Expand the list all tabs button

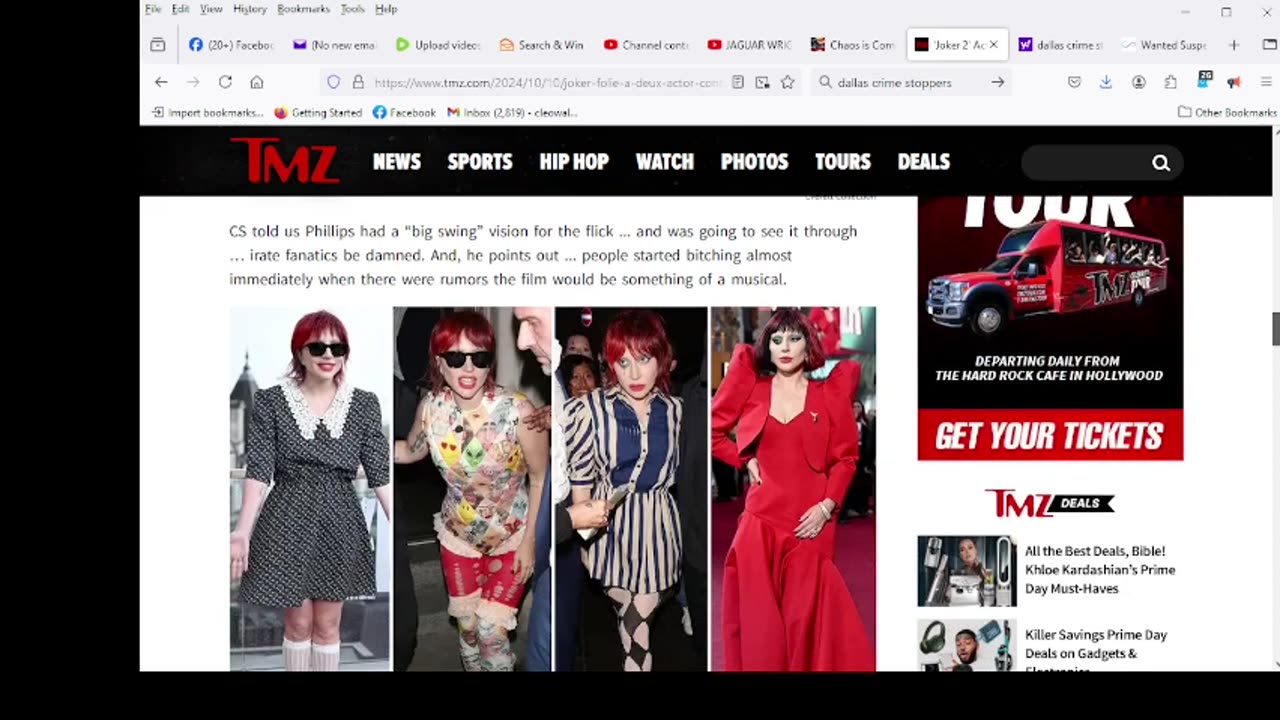coord(1269,45)
